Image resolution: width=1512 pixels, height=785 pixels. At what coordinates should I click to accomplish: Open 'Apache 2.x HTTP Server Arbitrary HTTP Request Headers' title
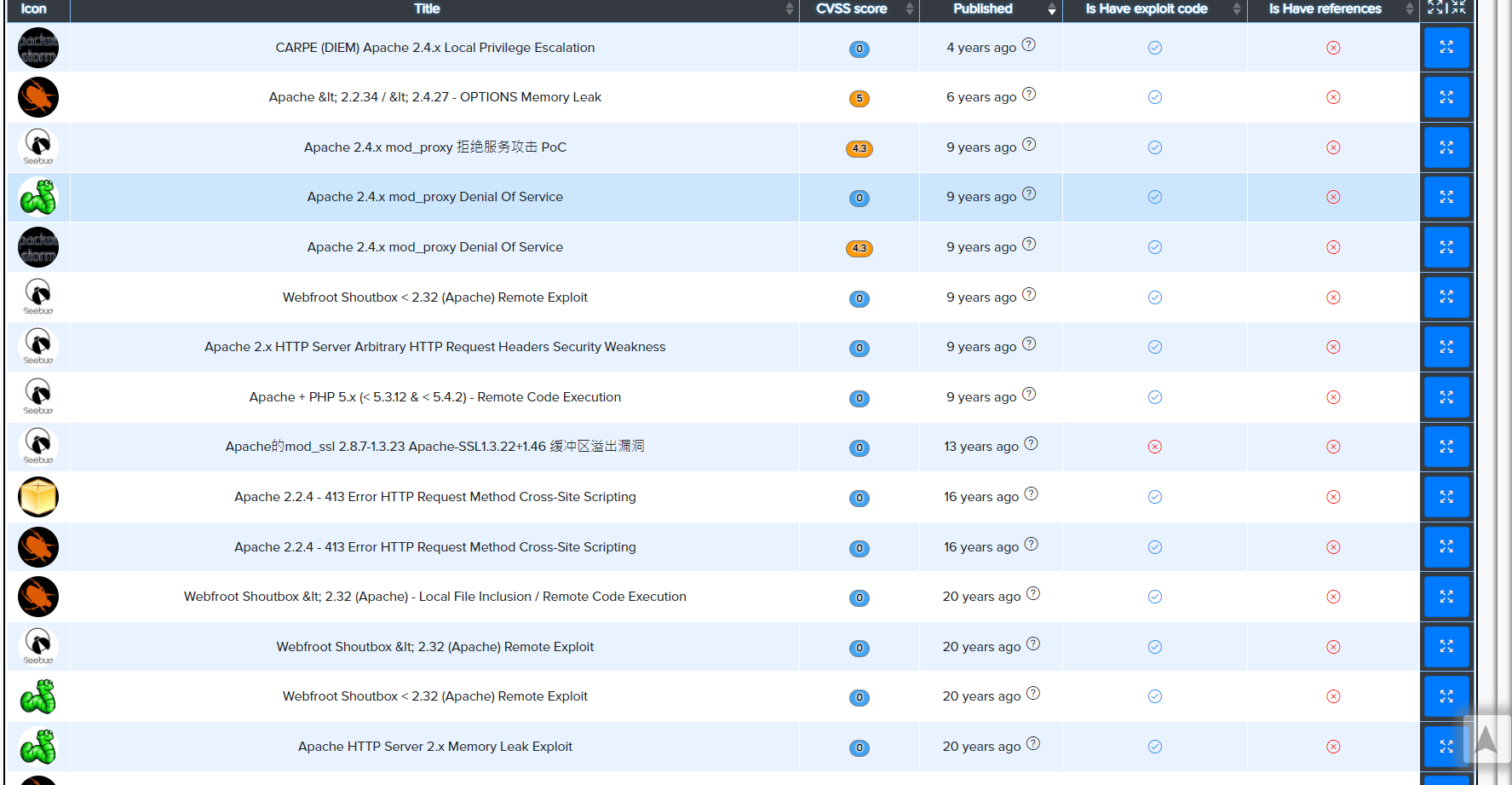[435, 347]
